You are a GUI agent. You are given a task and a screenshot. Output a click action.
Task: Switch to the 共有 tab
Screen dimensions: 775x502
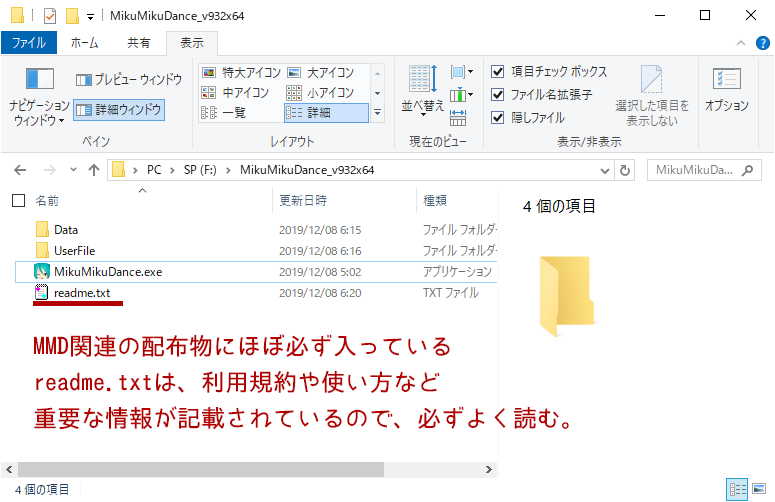point(138,43)
